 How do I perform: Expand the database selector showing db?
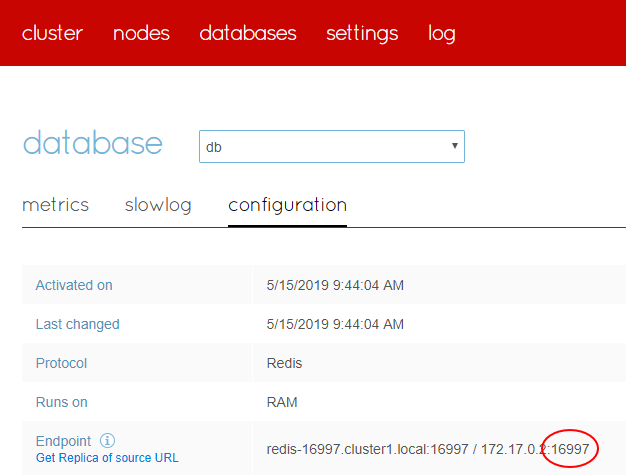point(331,146)
